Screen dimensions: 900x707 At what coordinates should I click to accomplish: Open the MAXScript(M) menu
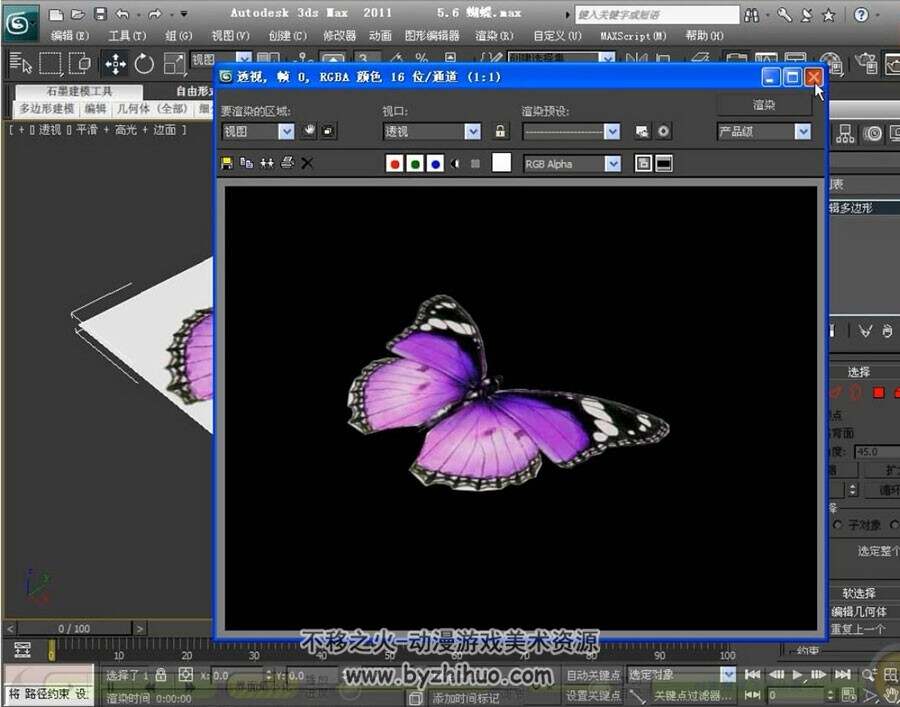pos(633,36)
